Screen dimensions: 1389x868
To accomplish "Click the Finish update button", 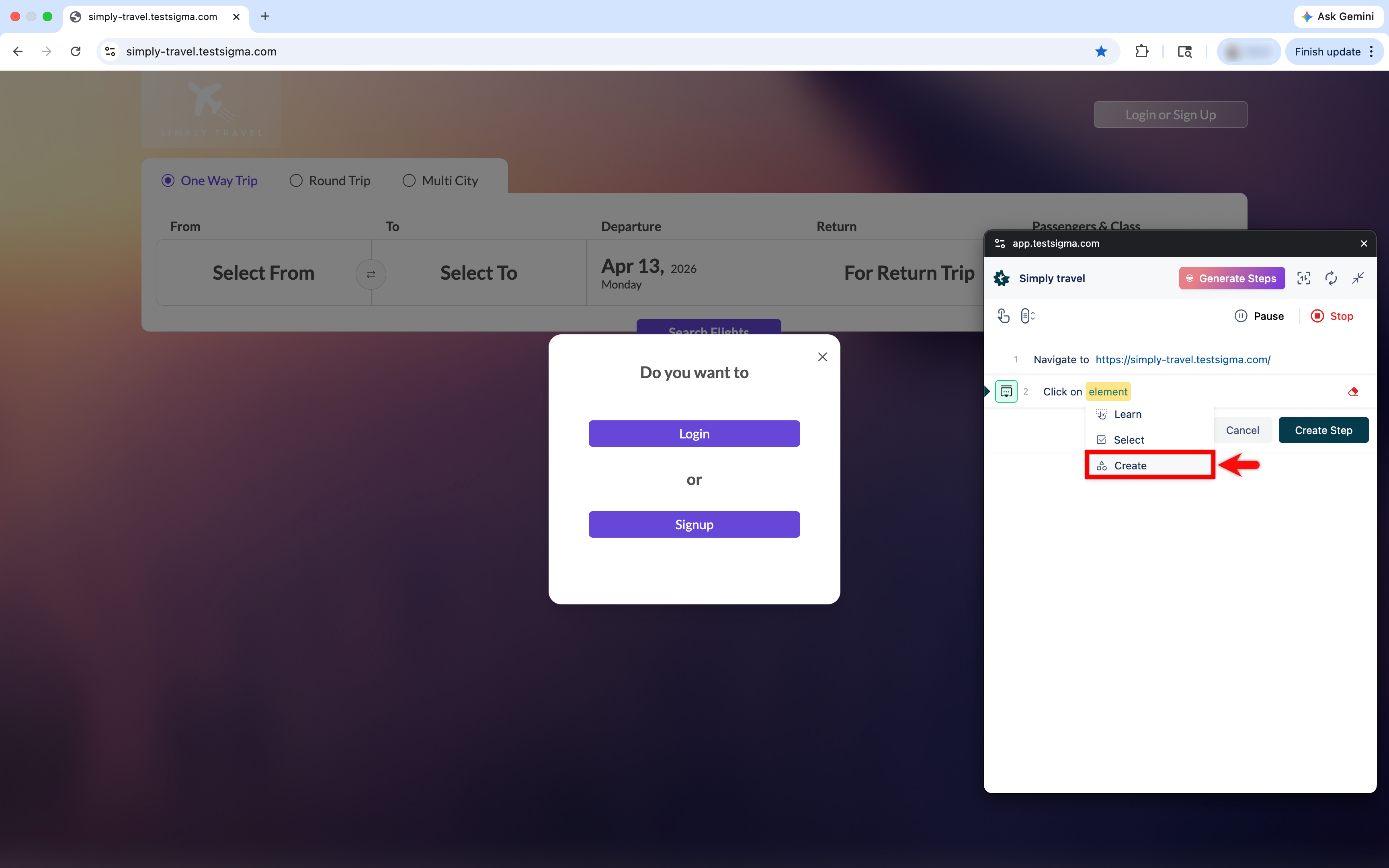I will coord(1333,52).
